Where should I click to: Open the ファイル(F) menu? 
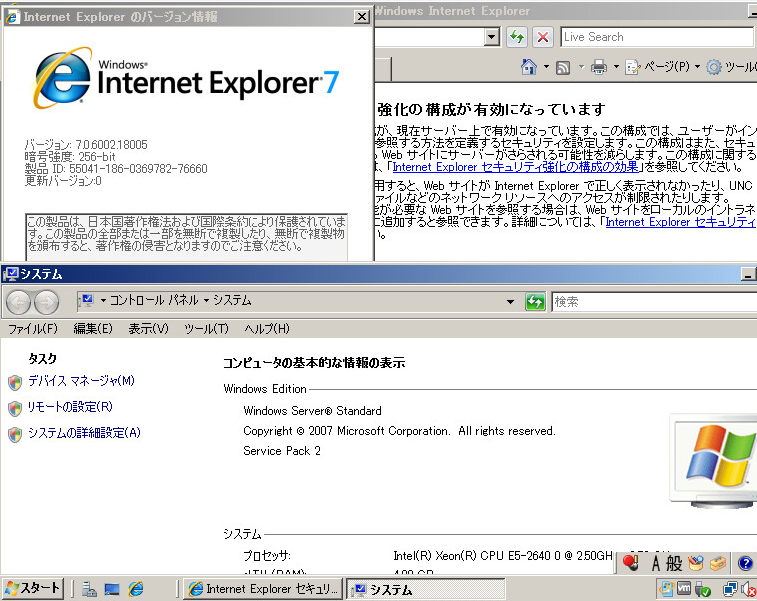pyautogui.click(x=33, y=329)
